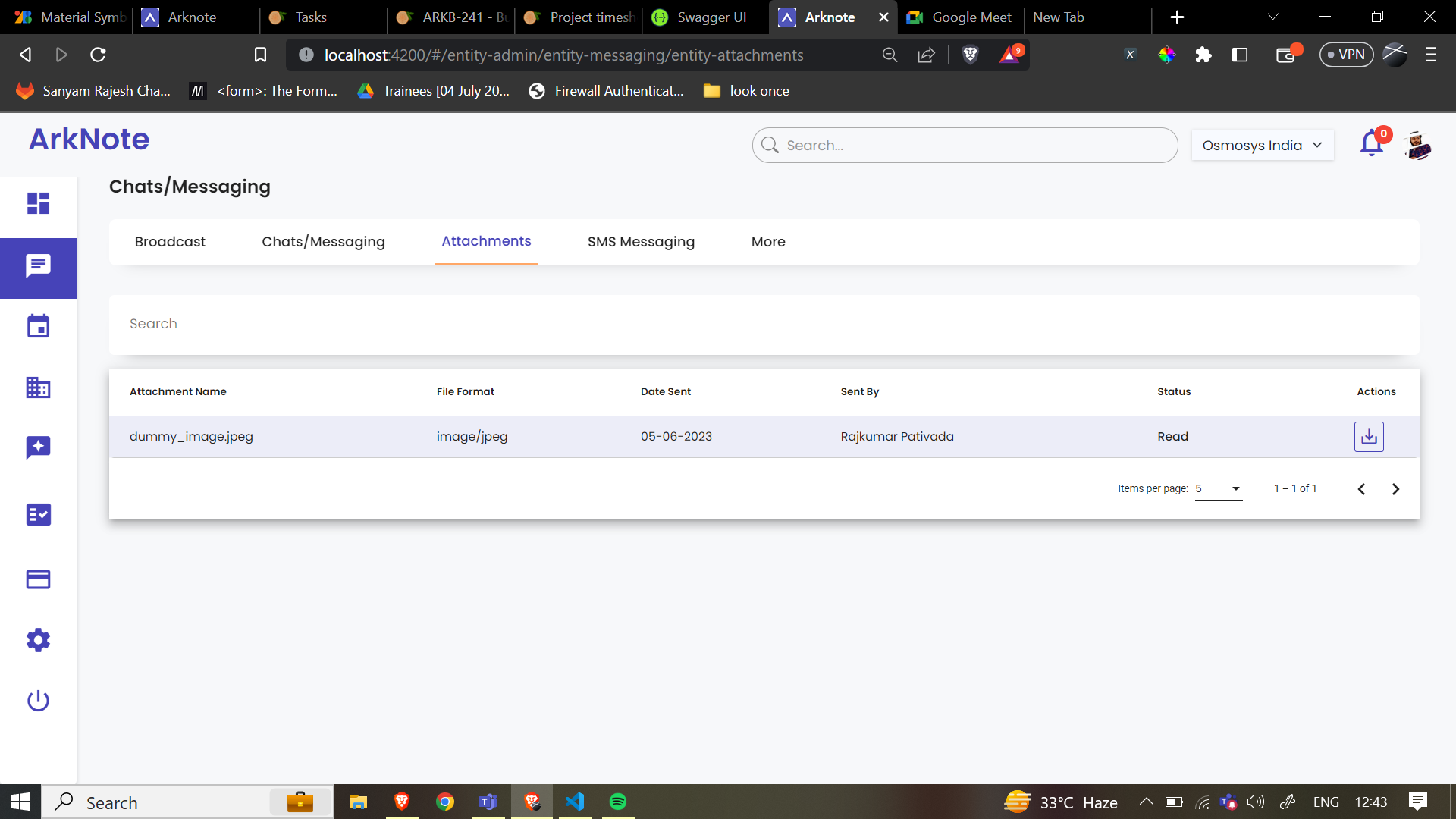Viewport: 1456px width, 819px height.
Task: Open the building/entities sidebar icon
Action: (38, 388)
